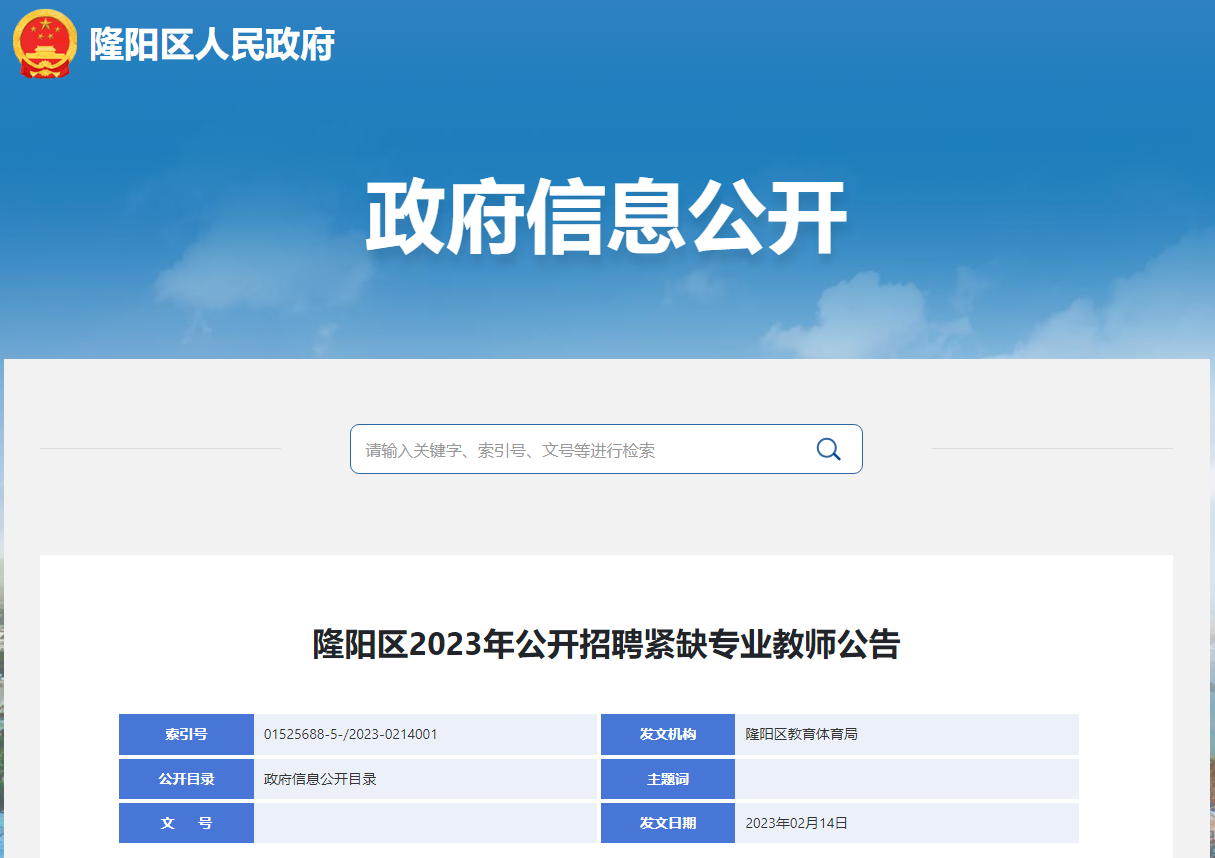Click the 公开目录 label cell
Image resolution: width=1215 pixels, height=858 pixels.
[x=186, y=779]
